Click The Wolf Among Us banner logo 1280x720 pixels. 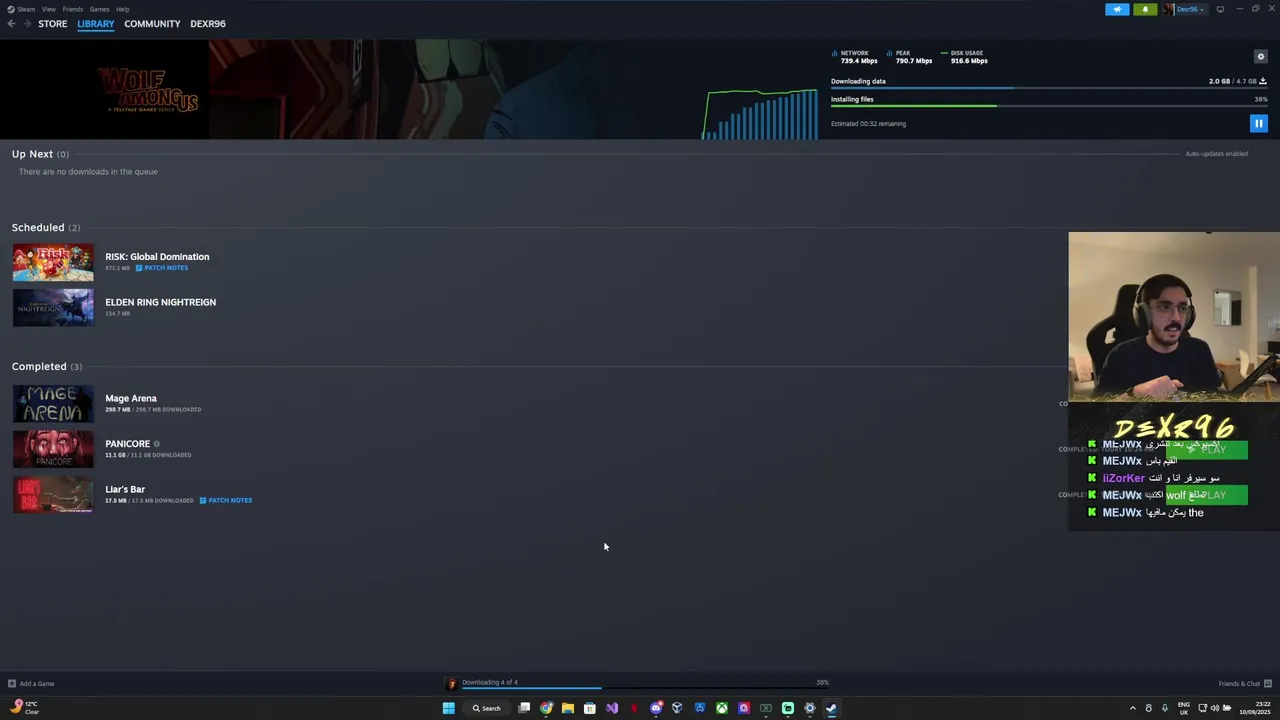[148, 89]
